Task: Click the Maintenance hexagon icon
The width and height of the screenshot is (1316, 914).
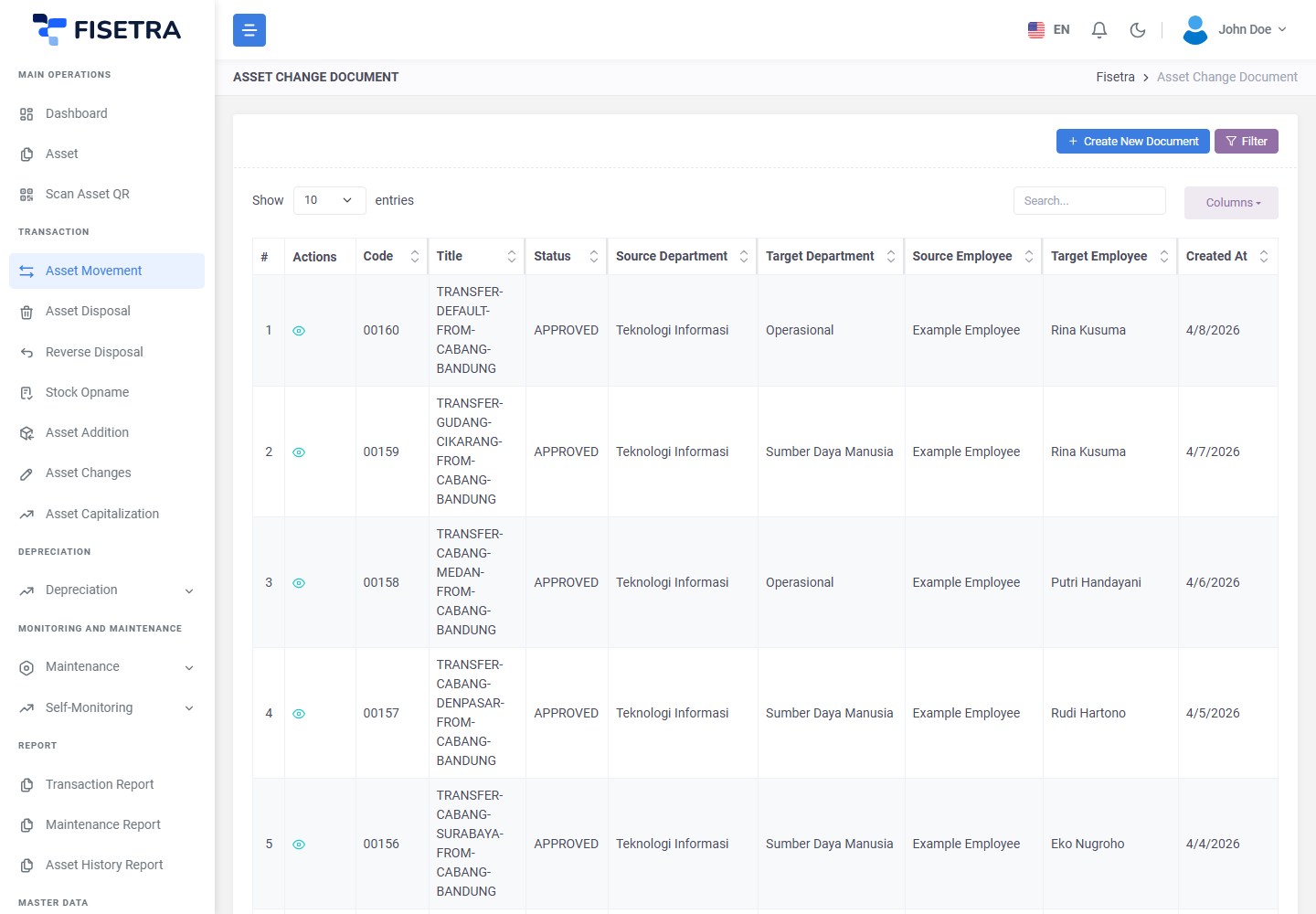Action: [27, 667]
